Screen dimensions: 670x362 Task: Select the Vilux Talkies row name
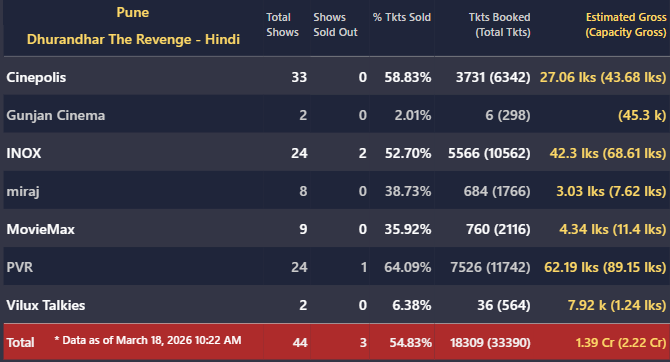click(x=46, y=306)
